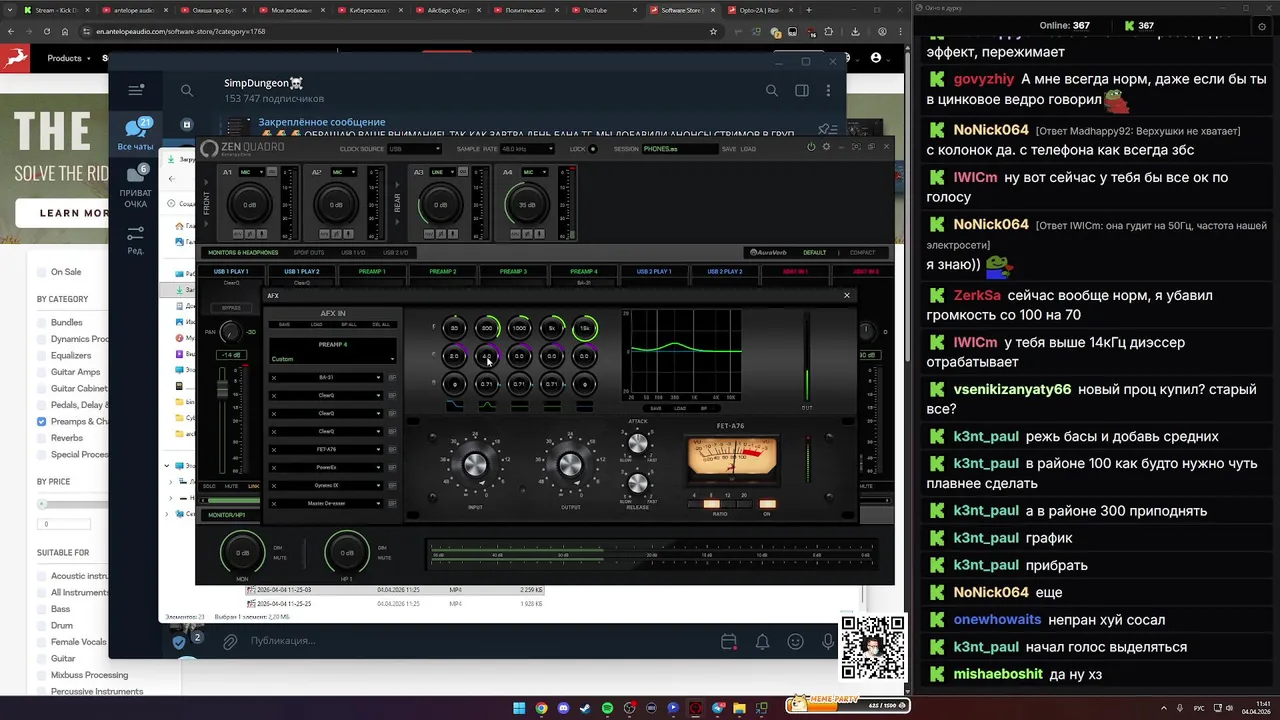Open the Custom preset dropdown in AFX

(x=333, y=359)
